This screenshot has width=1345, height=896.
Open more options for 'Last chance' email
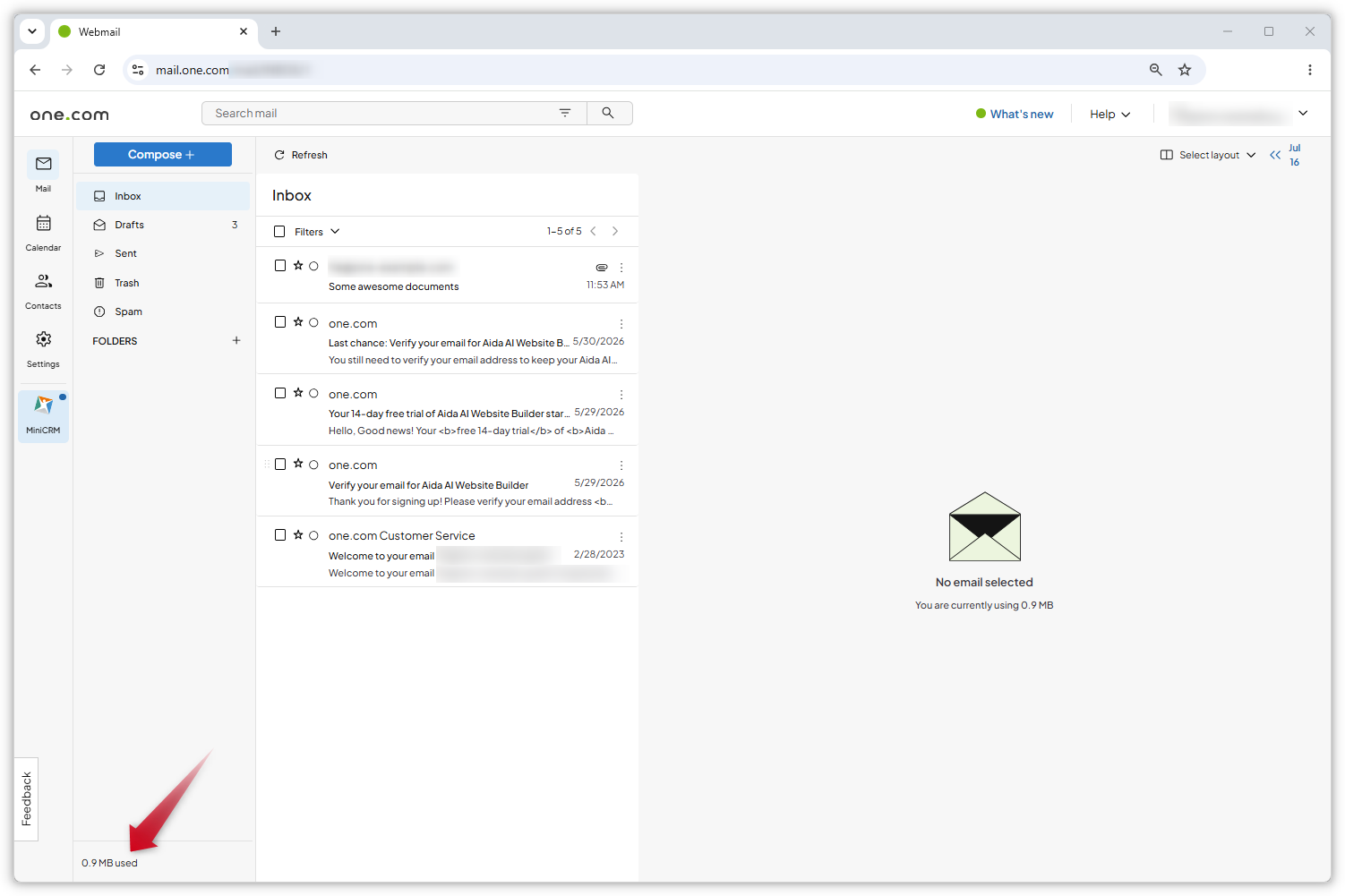[621, 324]
